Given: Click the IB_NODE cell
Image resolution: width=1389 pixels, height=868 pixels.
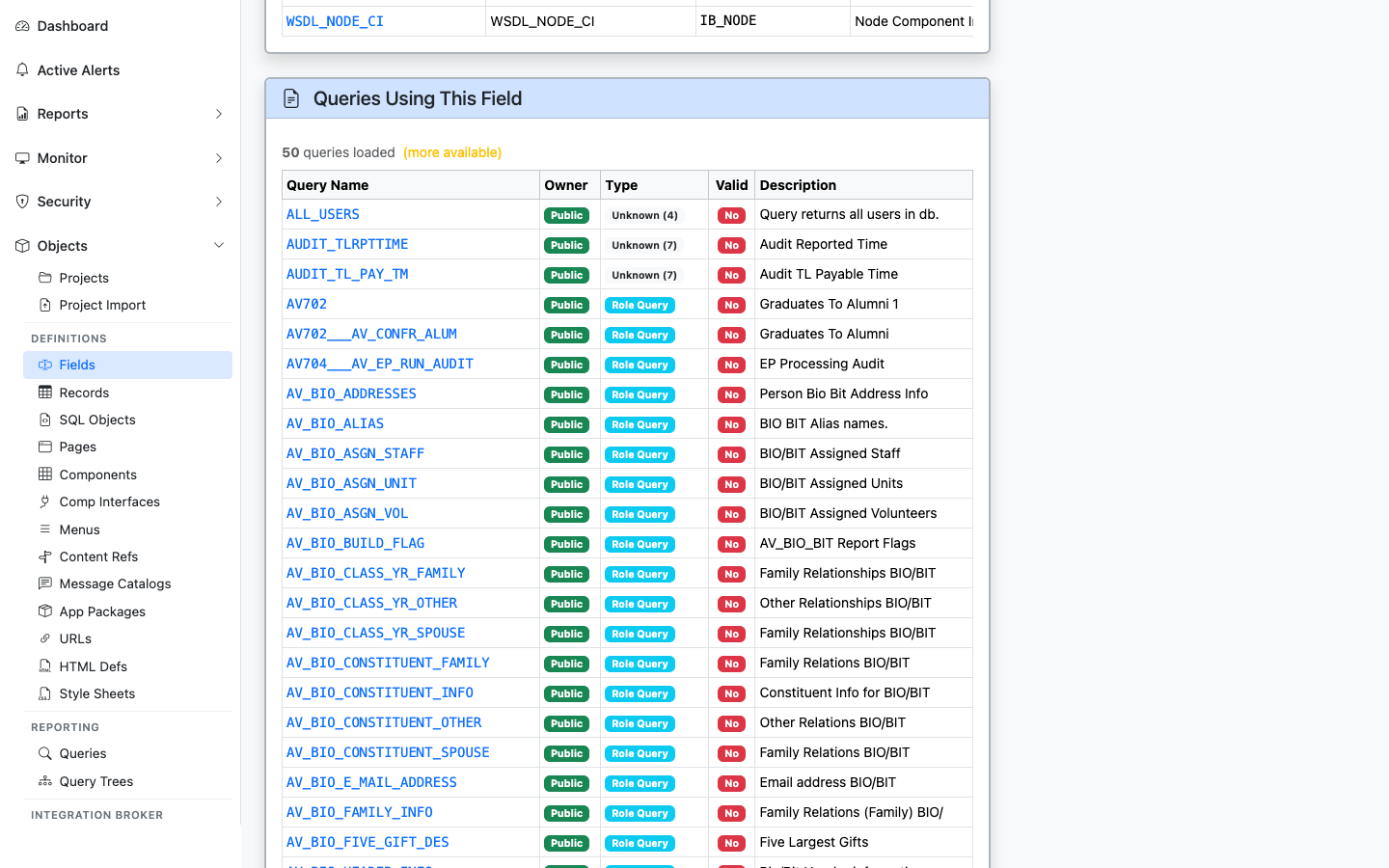Looking at the screenshot, I should (x=773, y=21).
